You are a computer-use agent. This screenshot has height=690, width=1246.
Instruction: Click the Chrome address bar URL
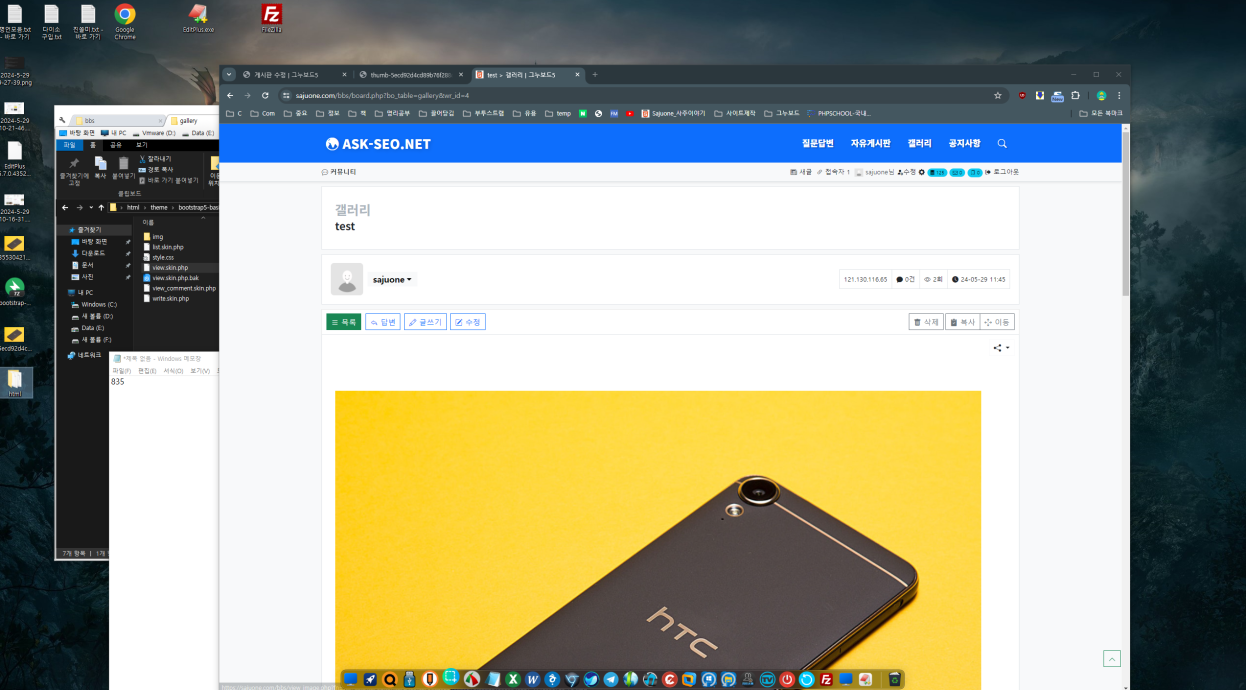pos(382,95)
